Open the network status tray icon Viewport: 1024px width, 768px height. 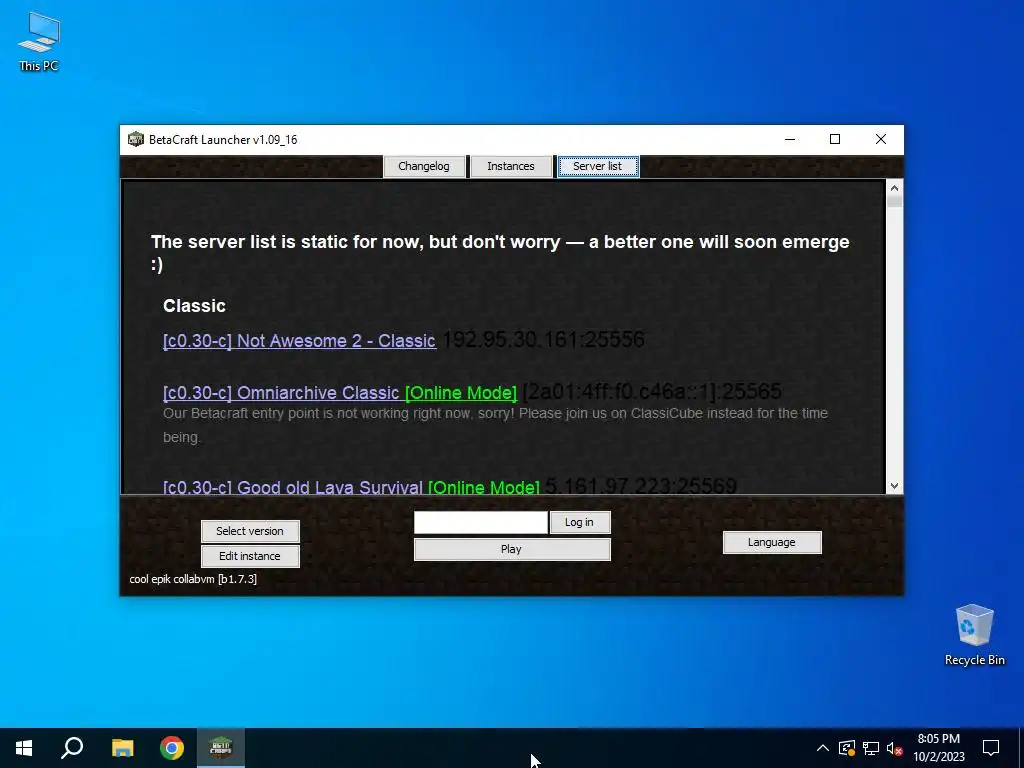tap(871, 748)
